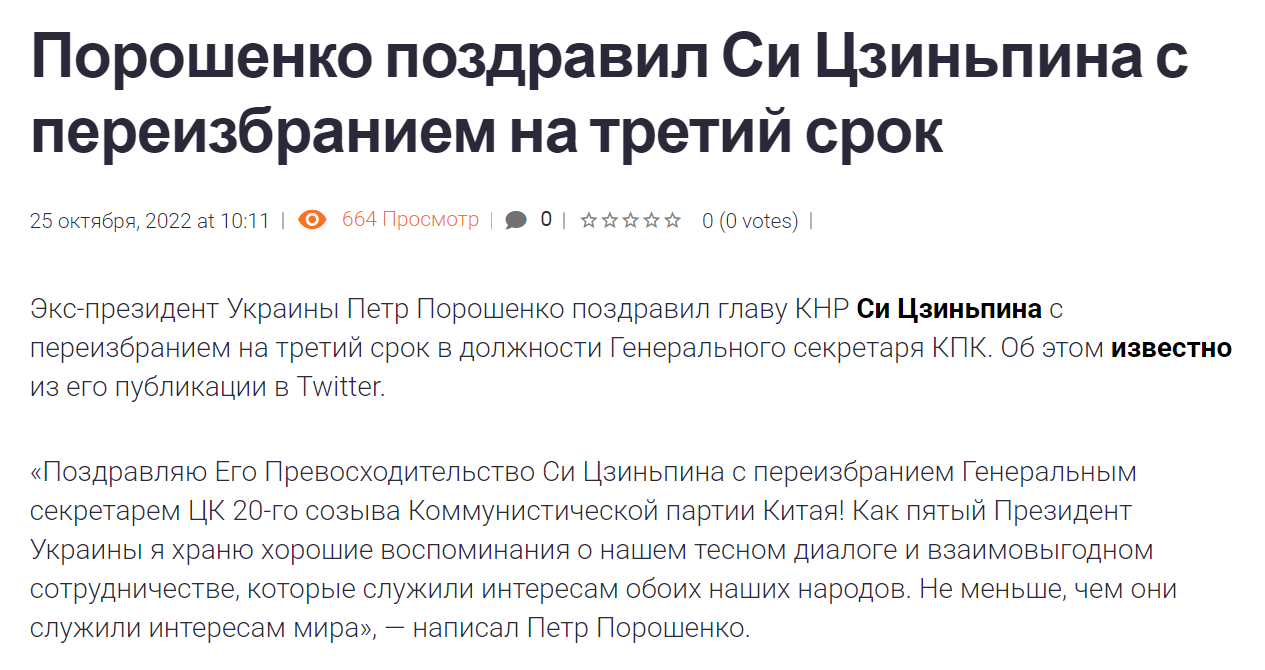Open the bold 'Си Цзиньпина' link
Viewport: 1265px width, 670px height.
click(949, 309)
